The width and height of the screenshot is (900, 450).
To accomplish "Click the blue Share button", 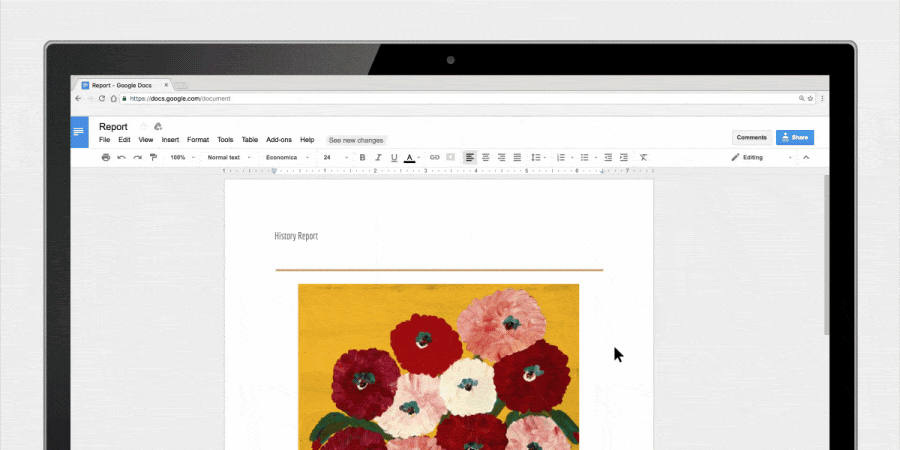I will click(x=794, y=137).
